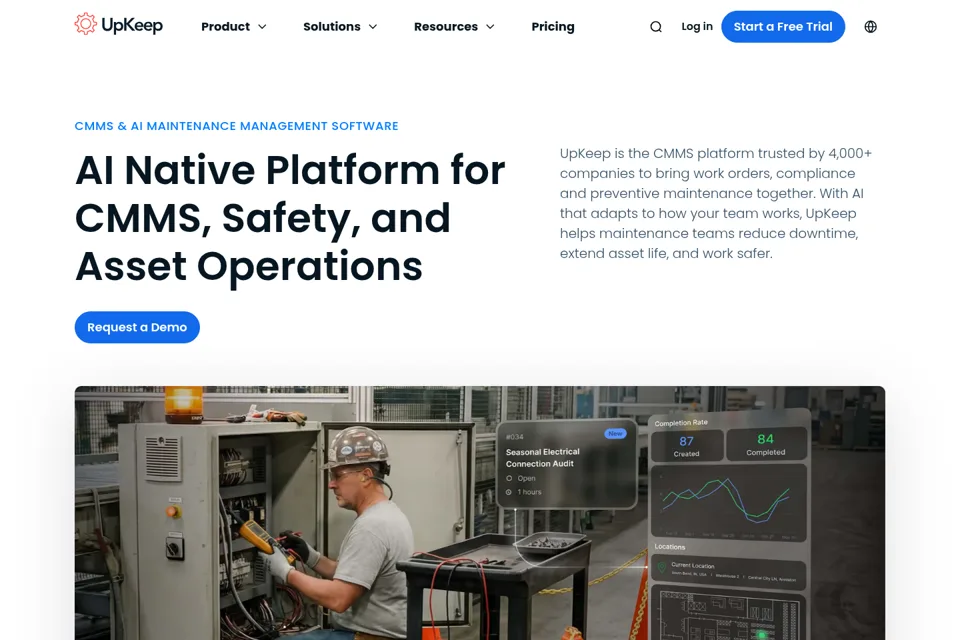
Task: Click the completion rate line chart
Action: pos(728,502)
